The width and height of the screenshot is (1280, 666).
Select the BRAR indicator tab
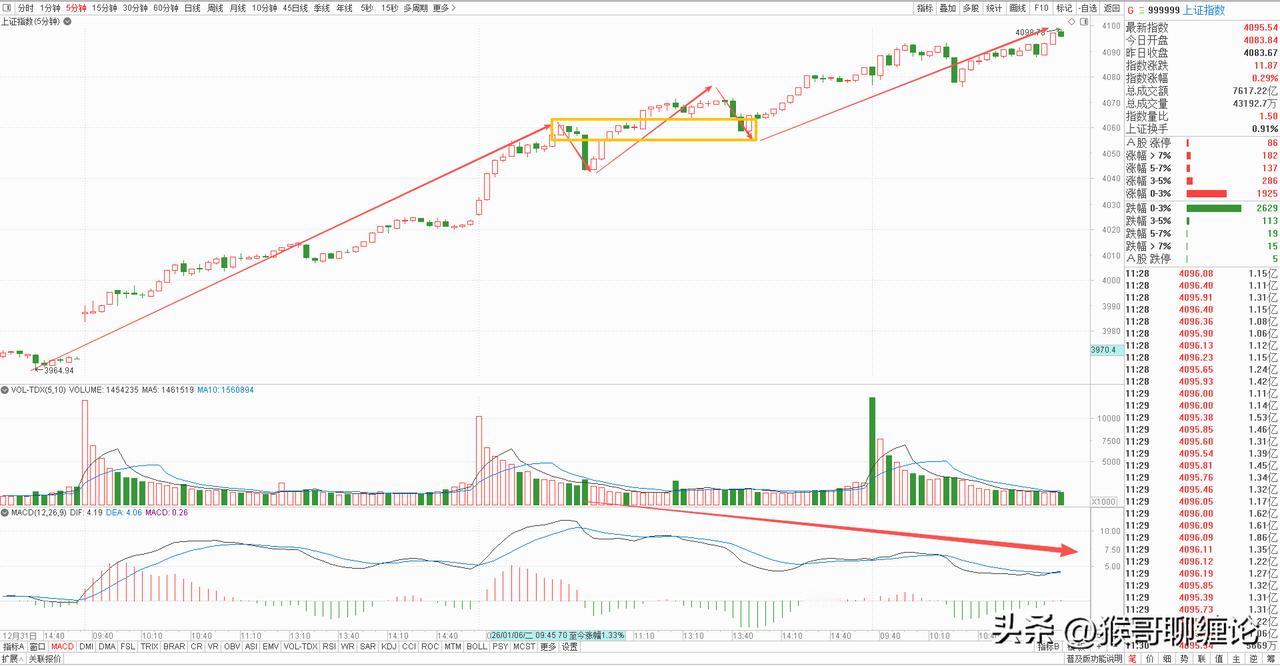[174, 646]
